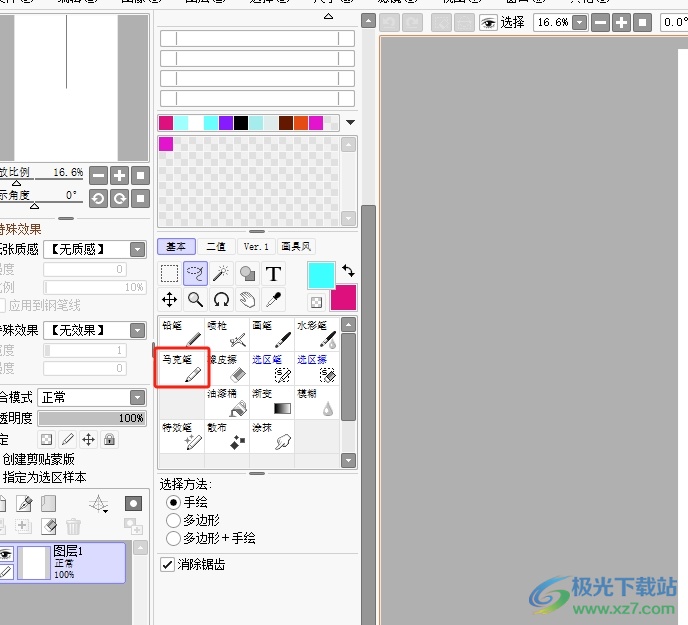This screenshot has width=688, height=625.
Task: Select the rectangular selection tool
Action: pos(169,274)
